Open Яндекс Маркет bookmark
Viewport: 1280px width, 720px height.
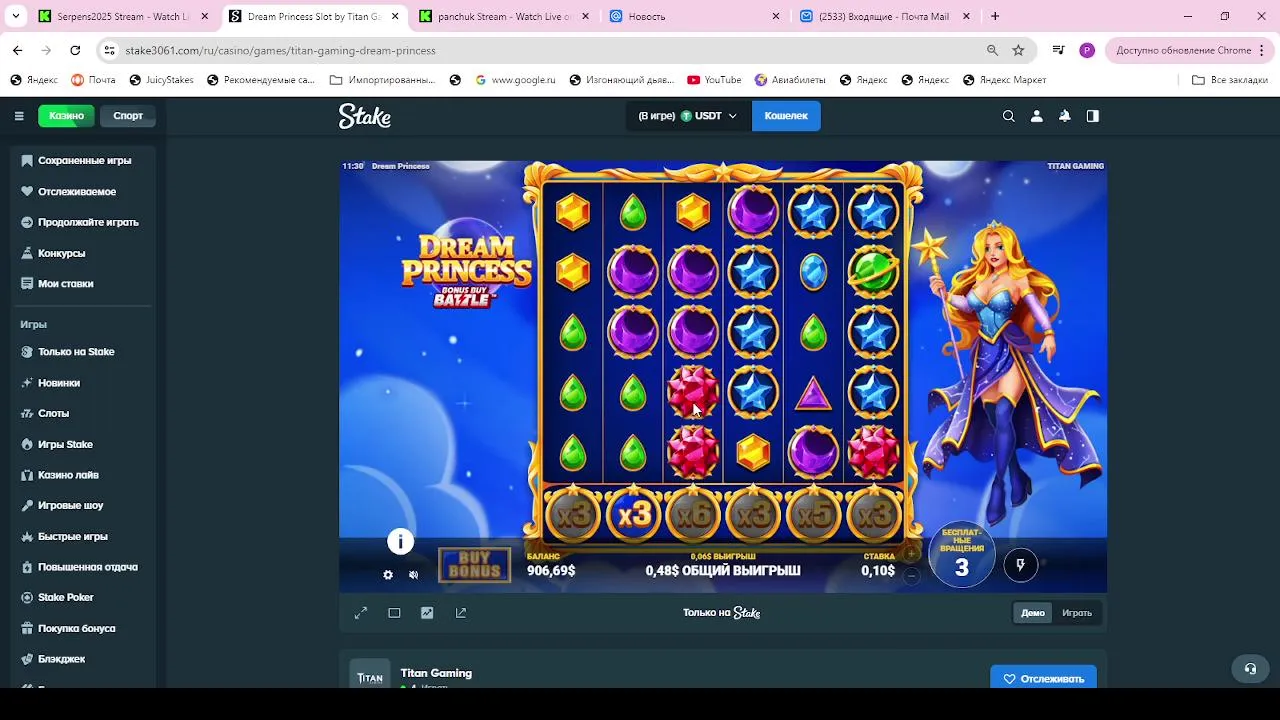(1004, 80)
